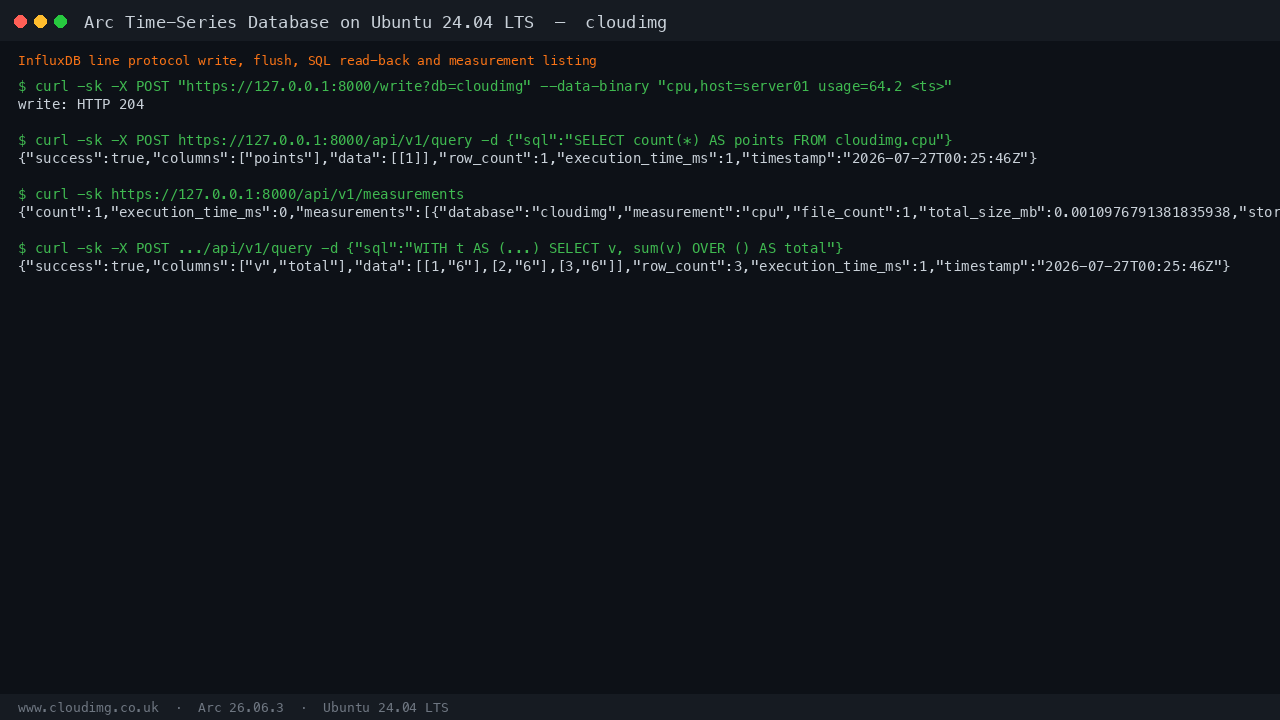Click Ubuntu 24.04 LTS in the footer

386,707
